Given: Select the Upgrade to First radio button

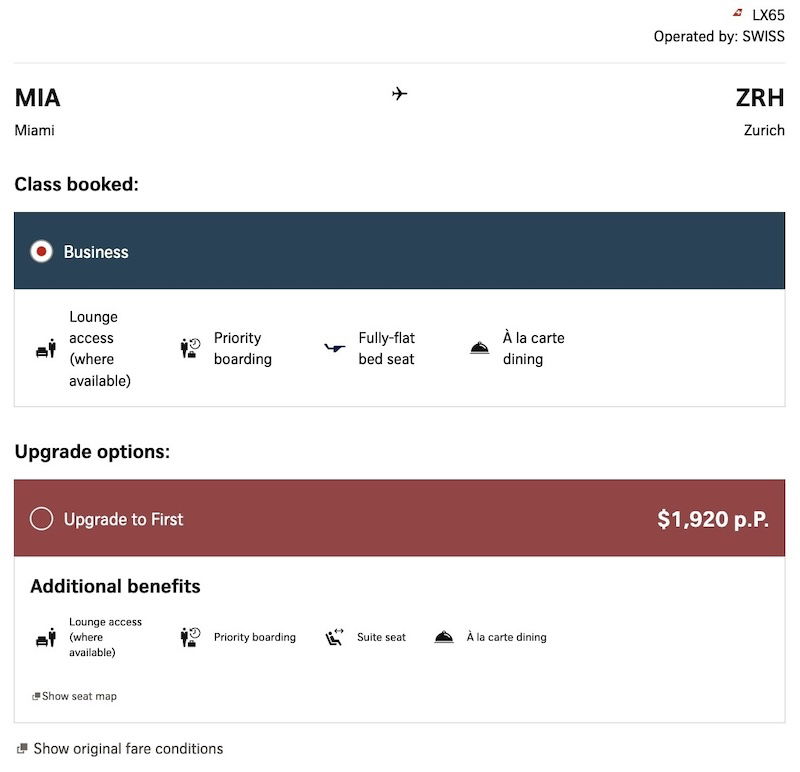Looking at the screenshot, I should click(41, 519).
